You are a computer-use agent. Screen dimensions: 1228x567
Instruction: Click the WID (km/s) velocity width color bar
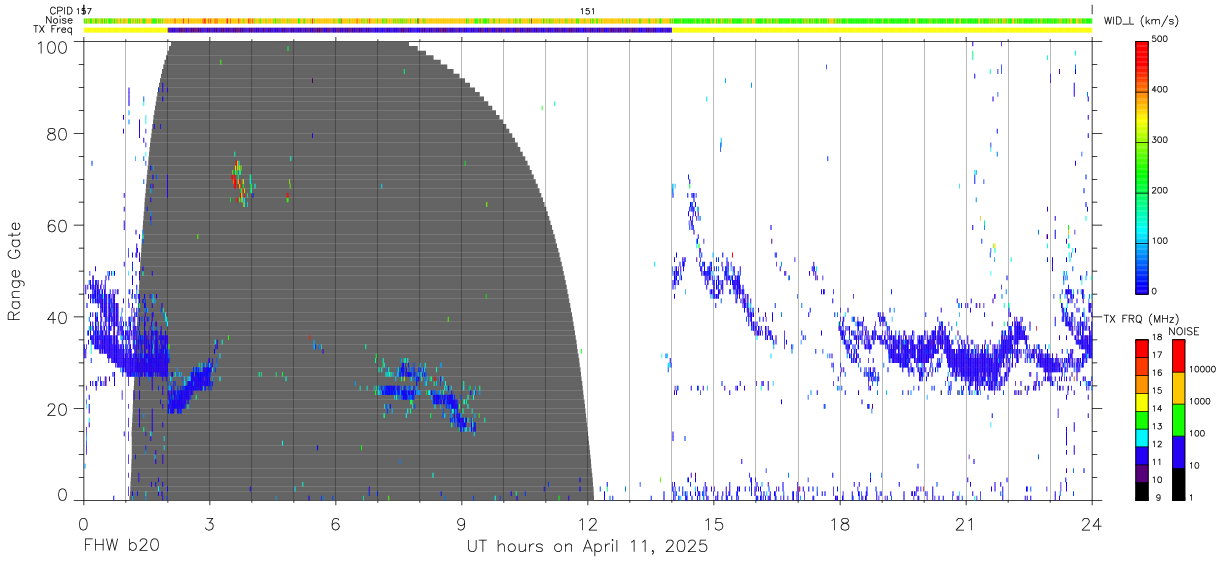pos(1142,166)
